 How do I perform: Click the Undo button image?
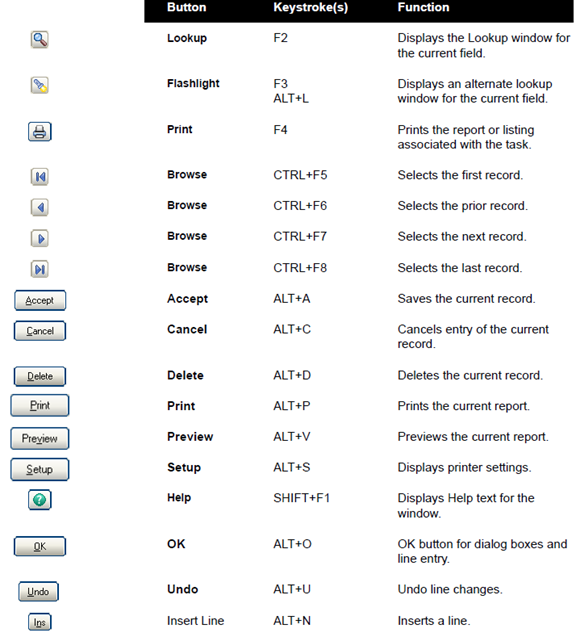(x=38, y=592)
